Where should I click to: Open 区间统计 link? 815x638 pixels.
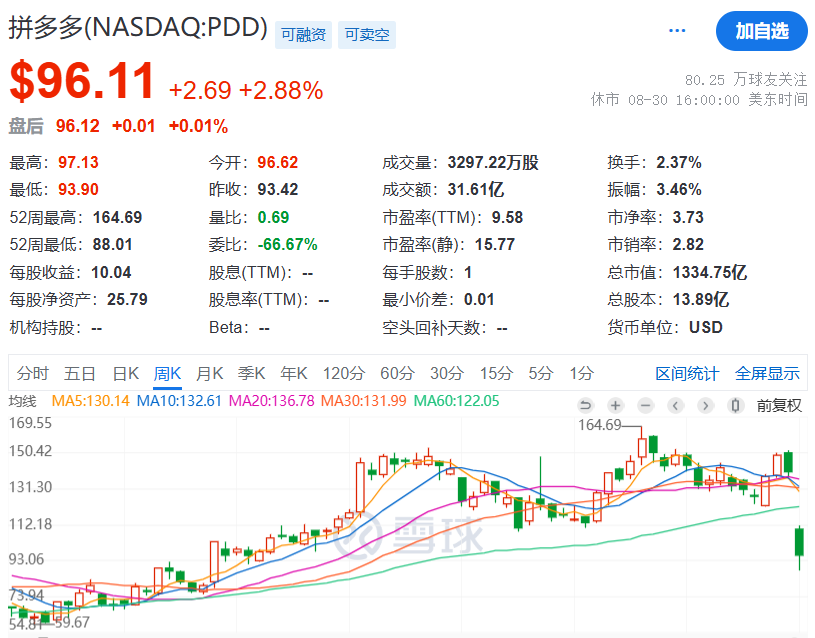tap(687, 373)
